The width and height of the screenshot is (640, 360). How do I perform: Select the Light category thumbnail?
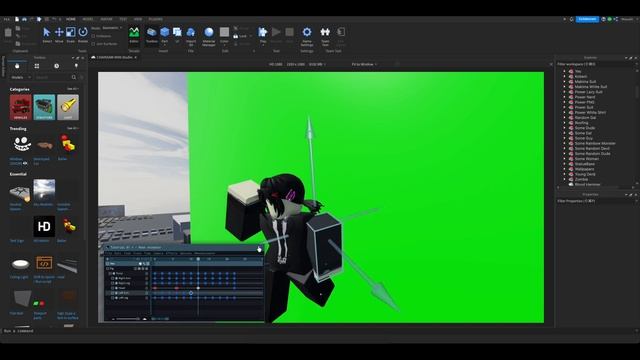68,107
